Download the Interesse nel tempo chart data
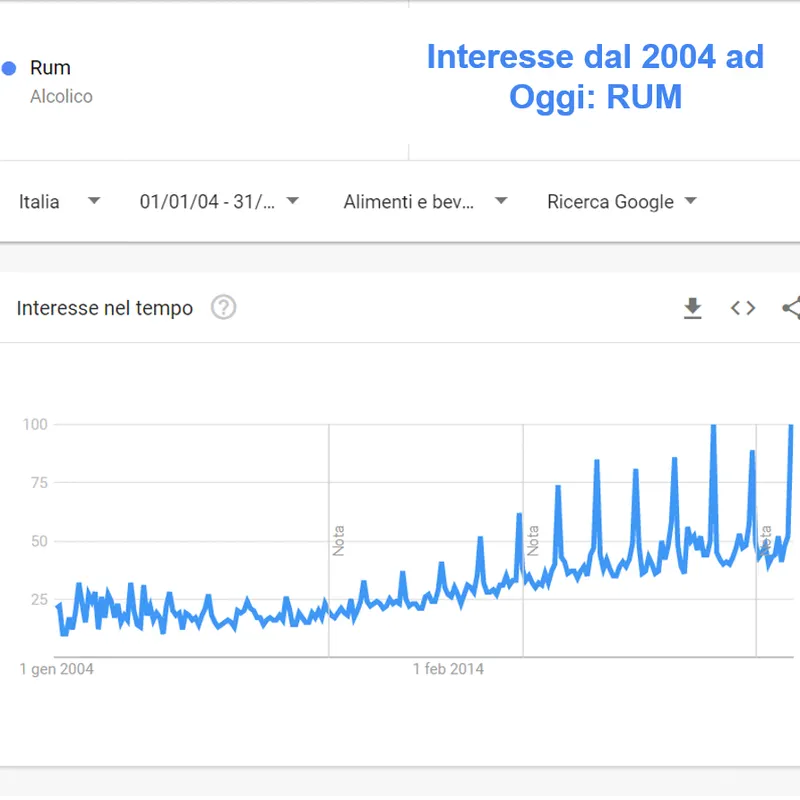The image size is (800, 800). (692, 308)
